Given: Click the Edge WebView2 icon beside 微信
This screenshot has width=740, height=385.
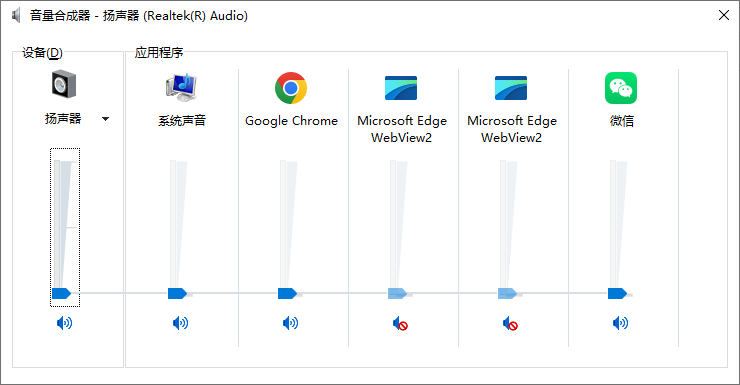Looking at the screenshot, I should [x=511, y=88].
